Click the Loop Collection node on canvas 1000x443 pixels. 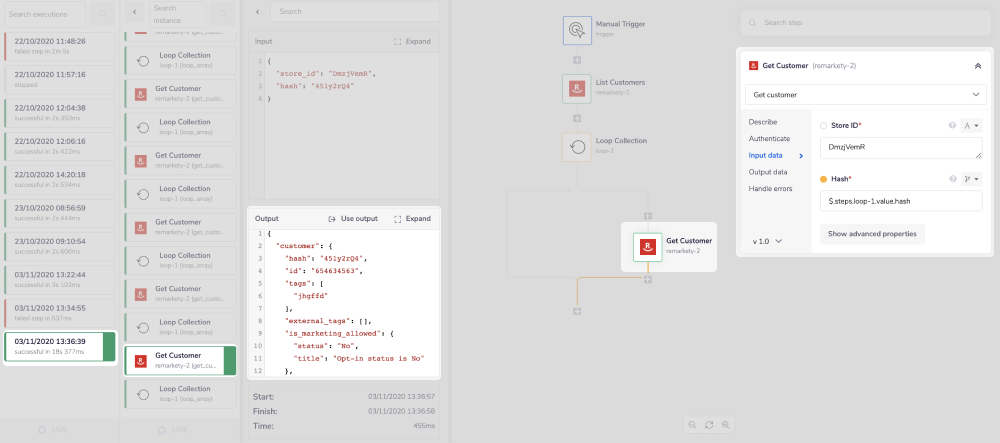tap(577, 146)
